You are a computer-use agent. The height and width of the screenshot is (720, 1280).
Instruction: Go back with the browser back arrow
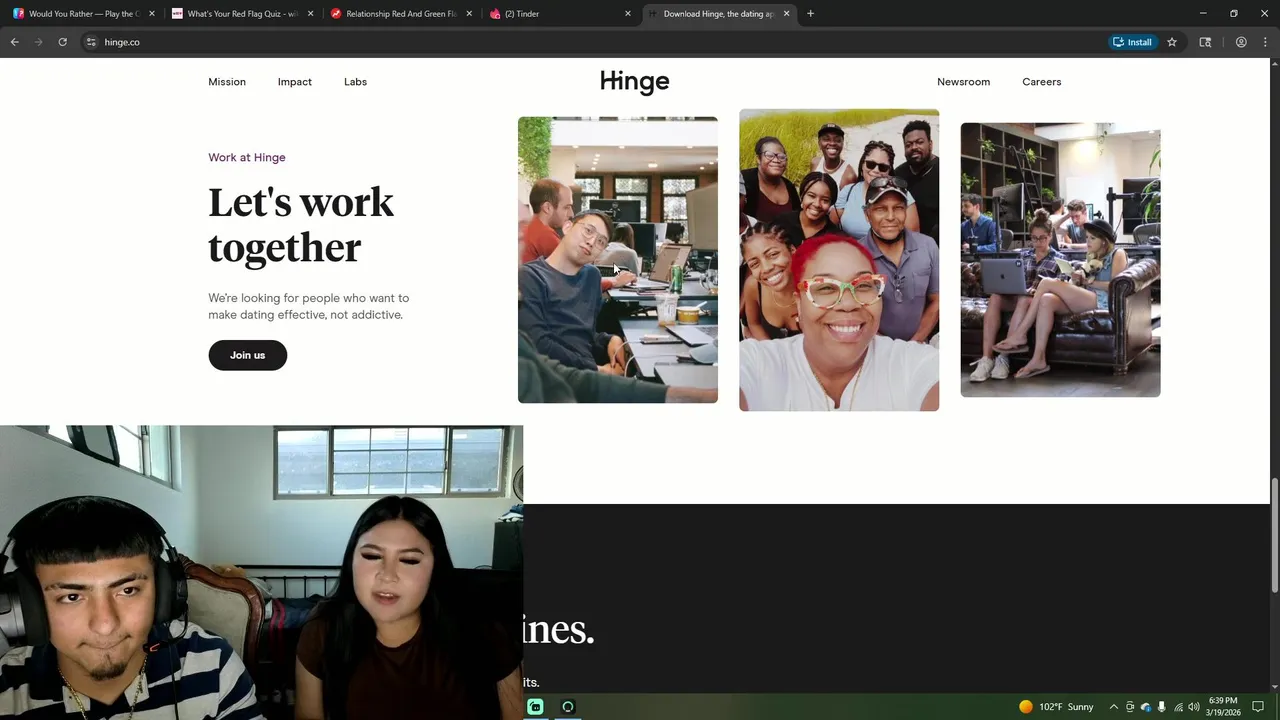click(14, 42)
